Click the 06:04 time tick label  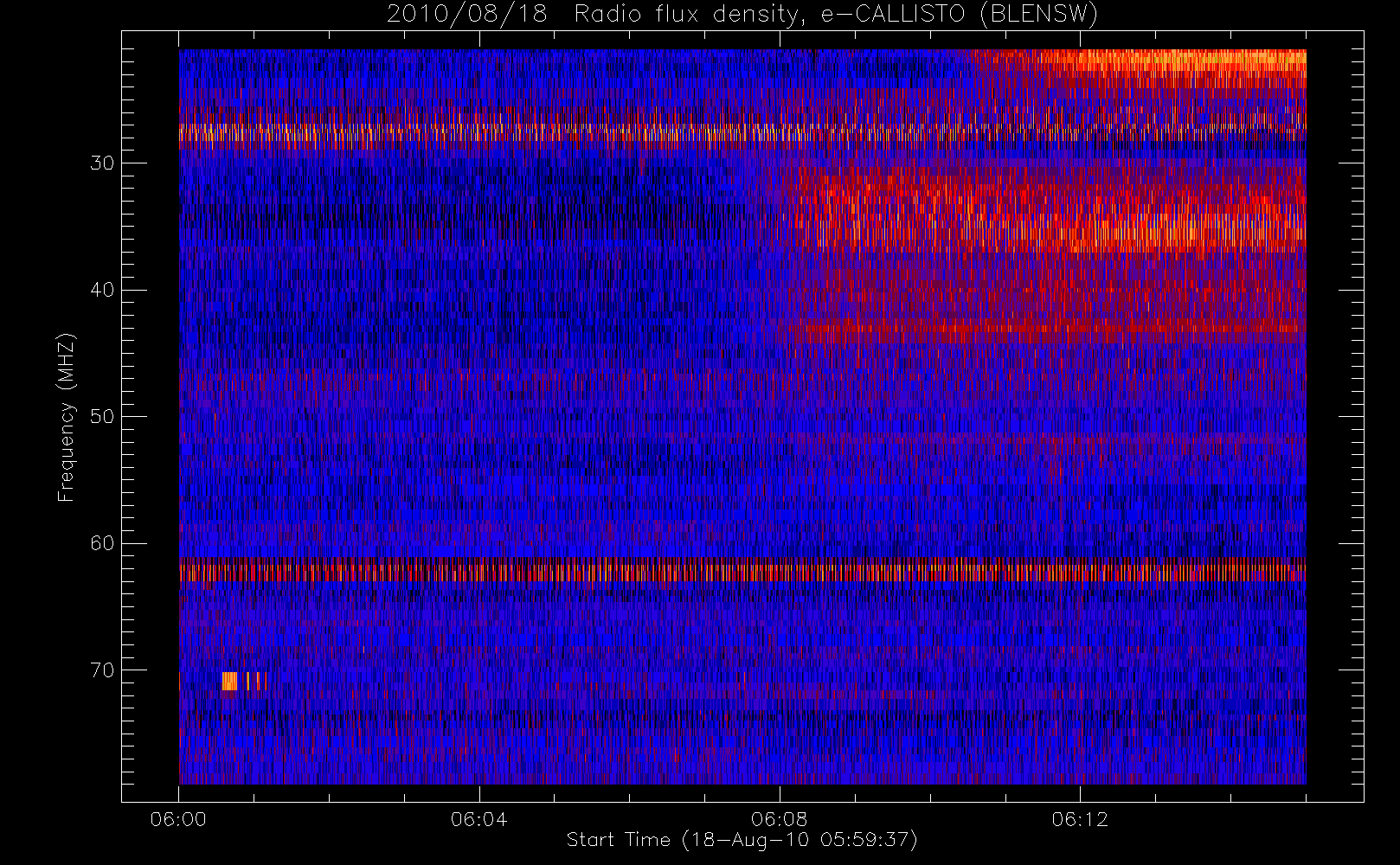[478, 819]
